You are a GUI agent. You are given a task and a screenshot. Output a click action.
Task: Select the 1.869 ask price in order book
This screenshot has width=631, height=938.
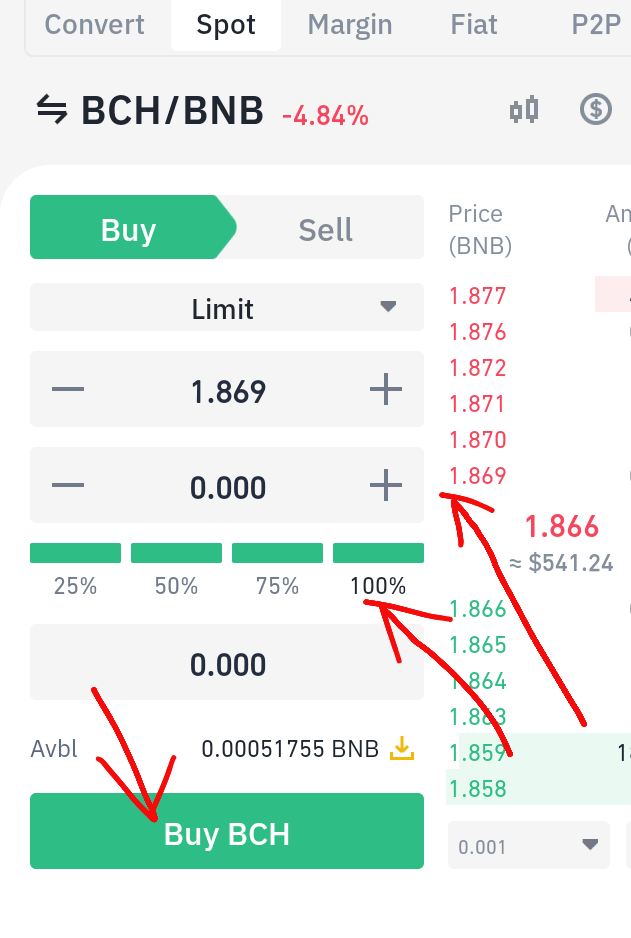(478, 476)
